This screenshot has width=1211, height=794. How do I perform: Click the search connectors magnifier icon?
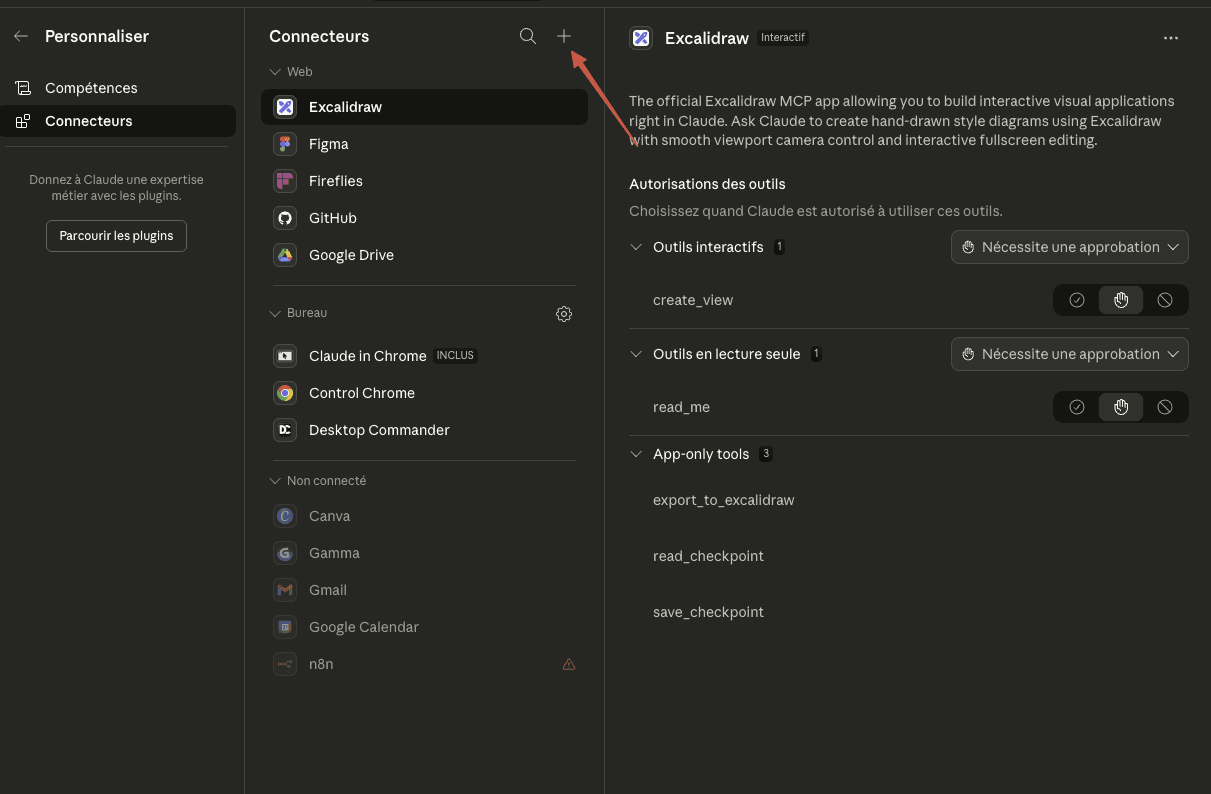click(528, 37)
